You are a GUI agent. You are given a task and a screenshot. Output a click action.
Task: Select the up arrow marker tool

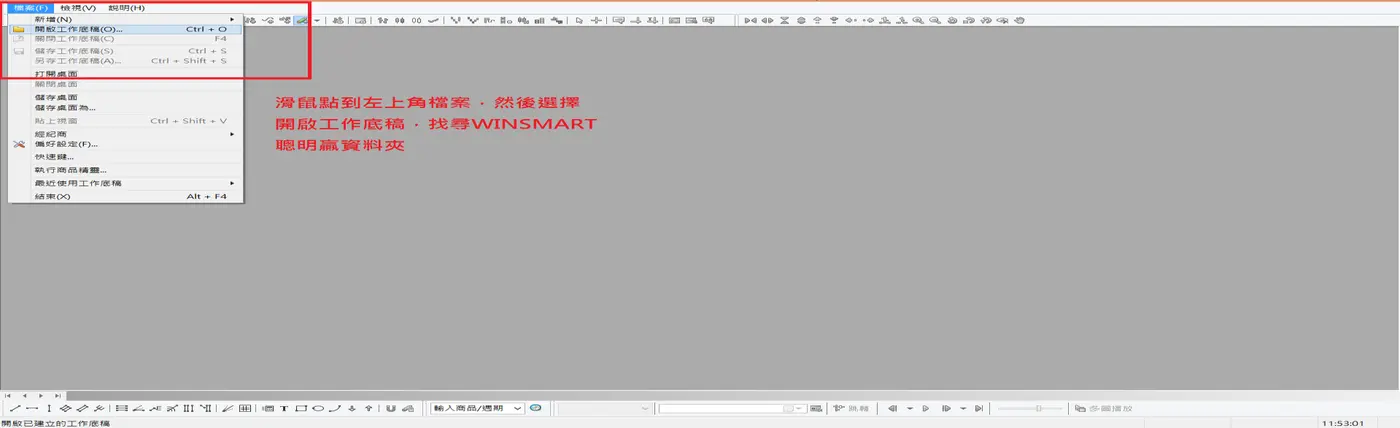point(368,408)
